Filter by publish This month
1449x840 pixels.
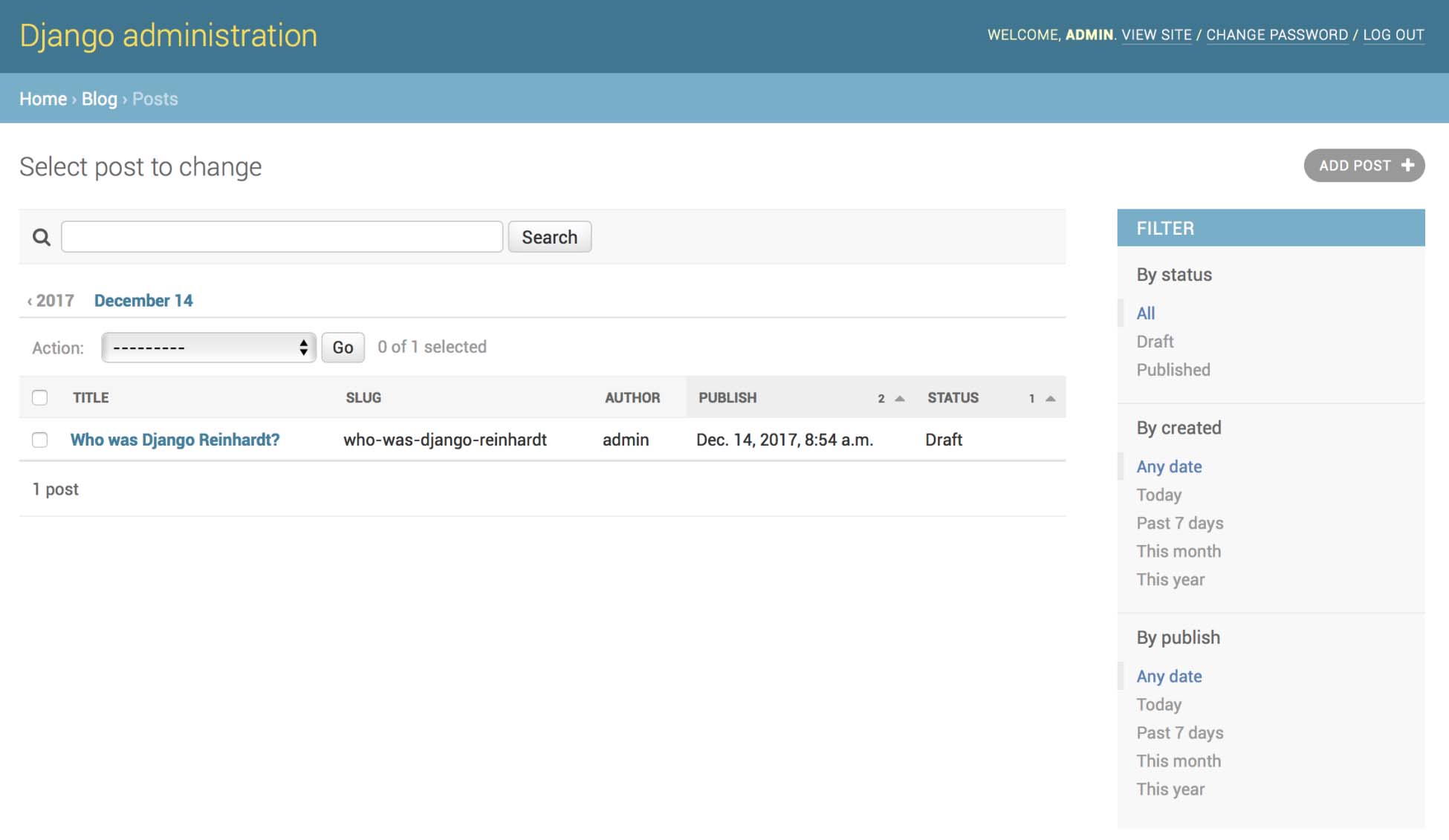coord(1178,761)
